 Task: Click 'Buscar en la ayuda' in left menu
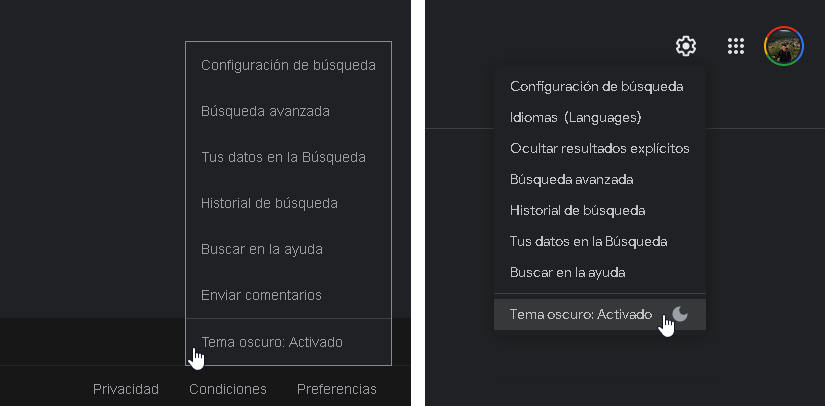coord(288,249)
